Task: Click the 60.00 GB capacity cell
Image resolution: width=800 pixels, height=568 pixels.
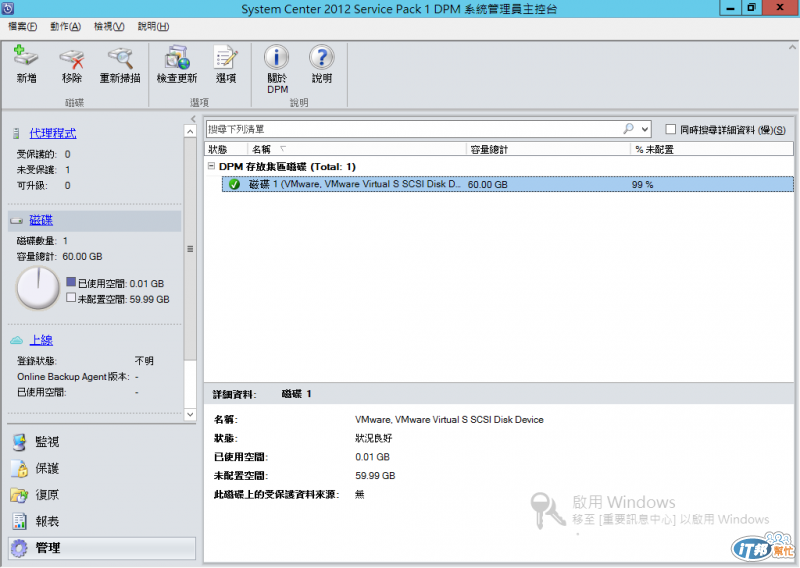Action: [x=488, y=185]
